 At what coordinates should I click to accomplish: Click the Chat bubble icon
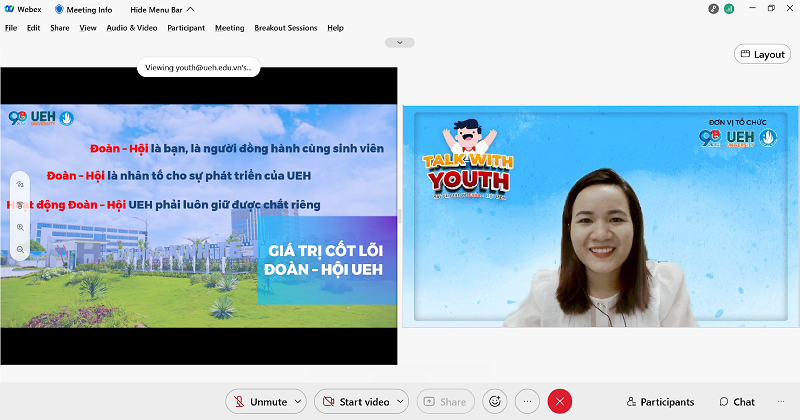(723, 402)
